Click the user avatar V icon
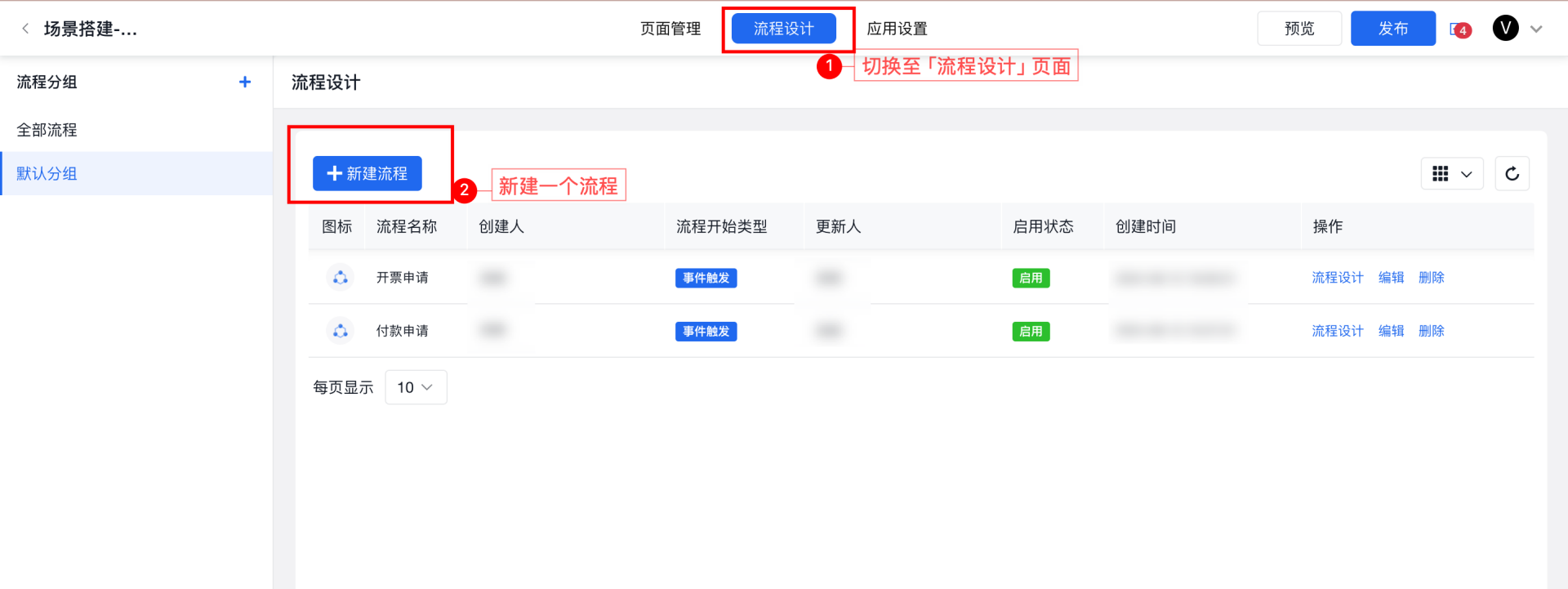 [1505, 29]
